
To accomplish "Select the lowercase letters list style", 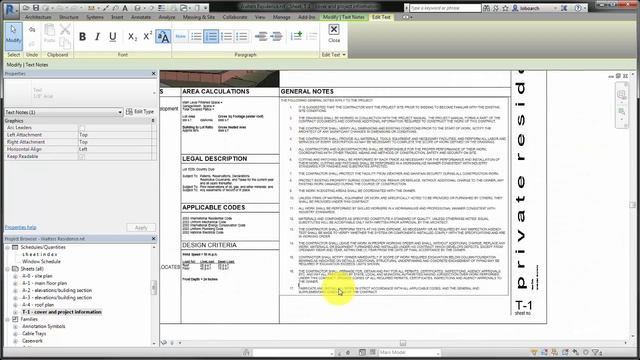I will (x=226, y=36).
